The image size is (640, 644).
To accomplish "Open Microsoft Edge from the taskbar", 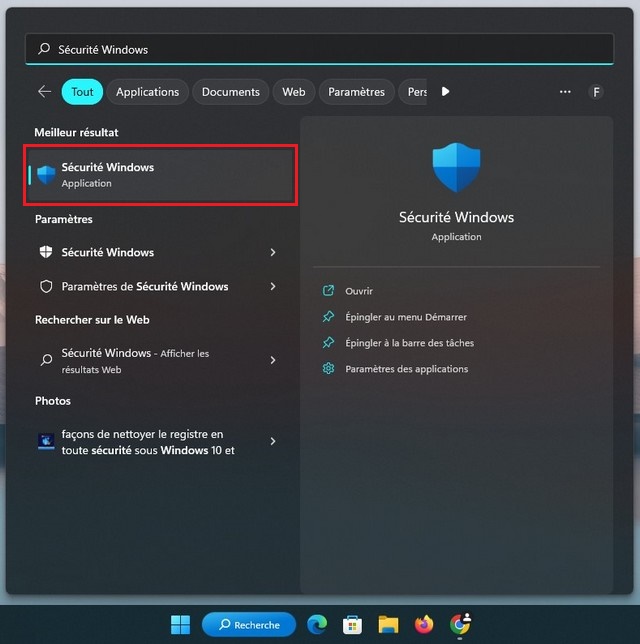I will (x=317, y=625).
